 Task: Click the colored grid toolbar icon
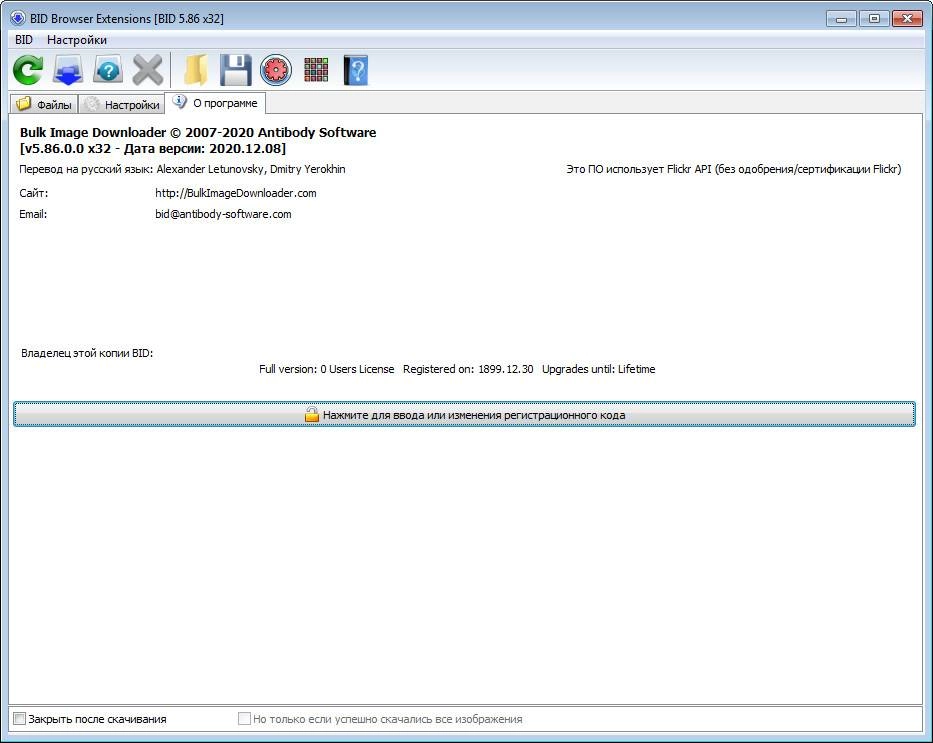tap(316, 70)
